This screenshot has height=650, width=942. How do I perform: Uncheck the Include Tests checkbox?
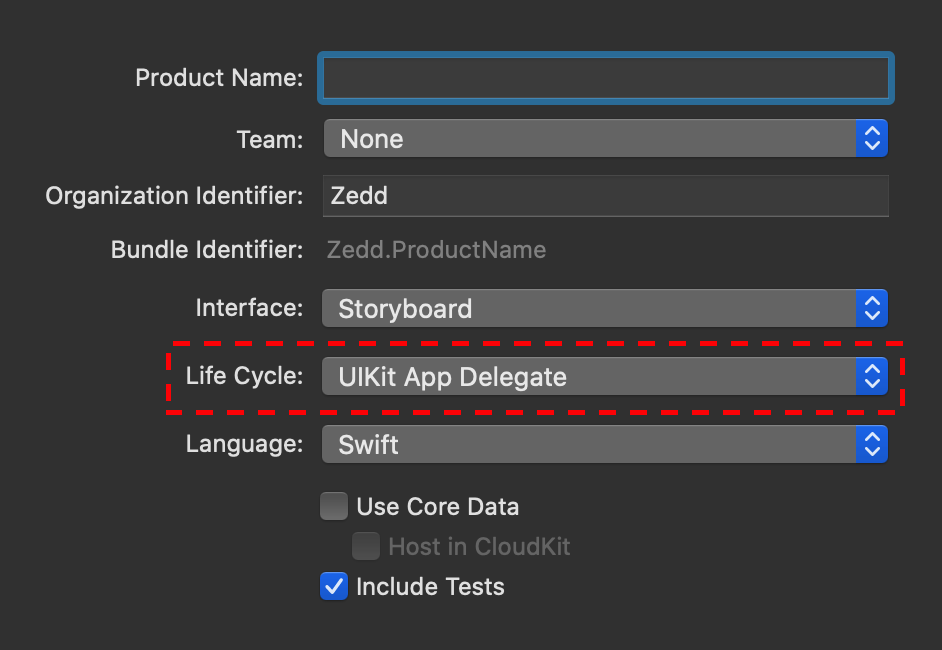tap(334, 587)
